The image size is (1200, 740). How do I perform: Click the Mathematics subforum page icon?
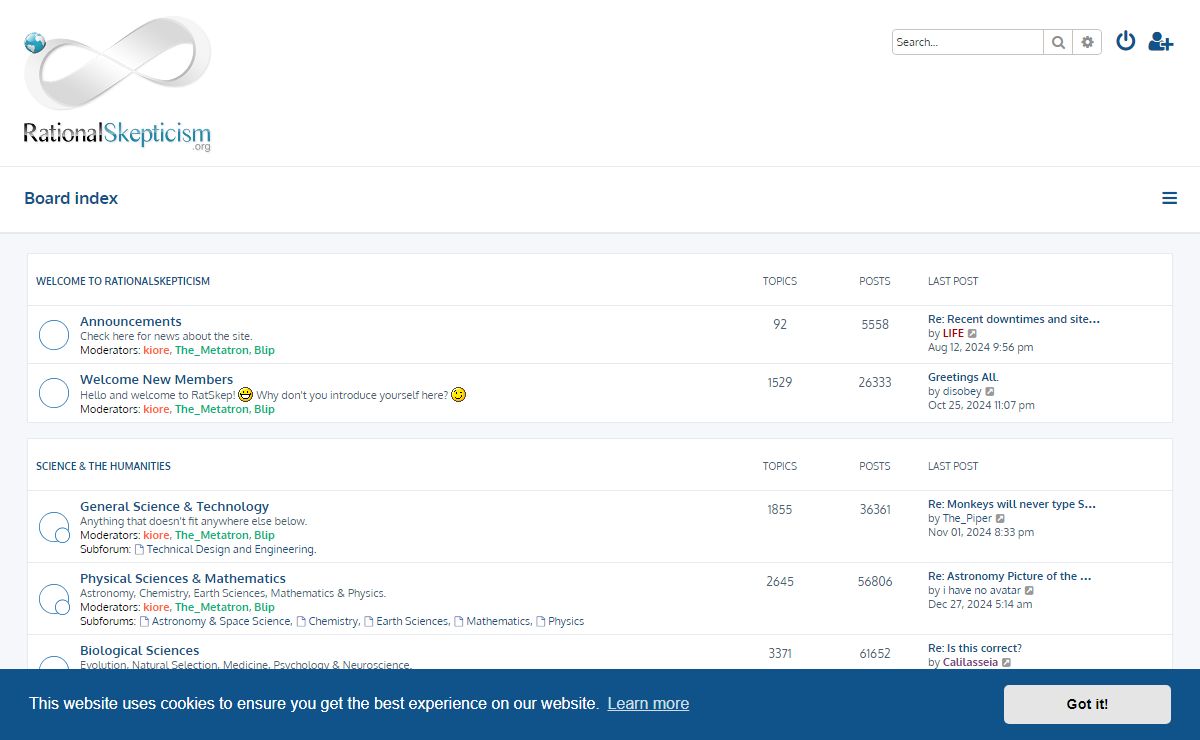click(459, 622)
